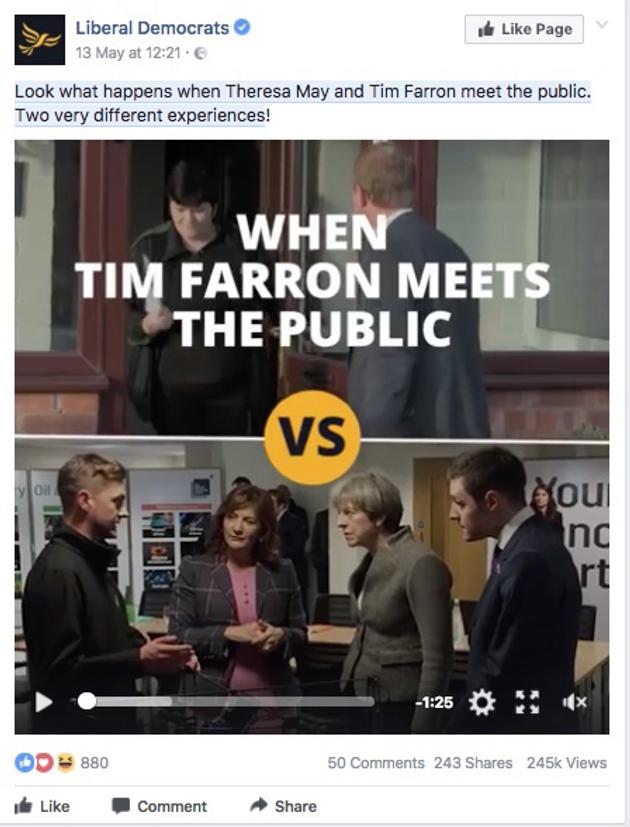View the 243 Shares list
Image resolution: width=630 pixels, height=827 pixels.
coord(473,763)
